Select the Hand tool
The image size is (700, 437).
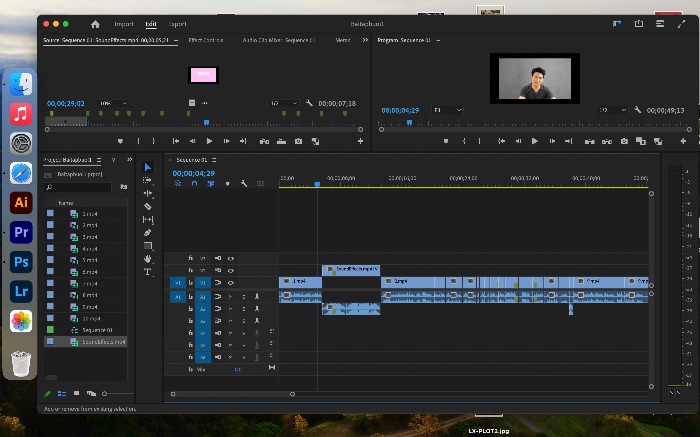[148, 258]
